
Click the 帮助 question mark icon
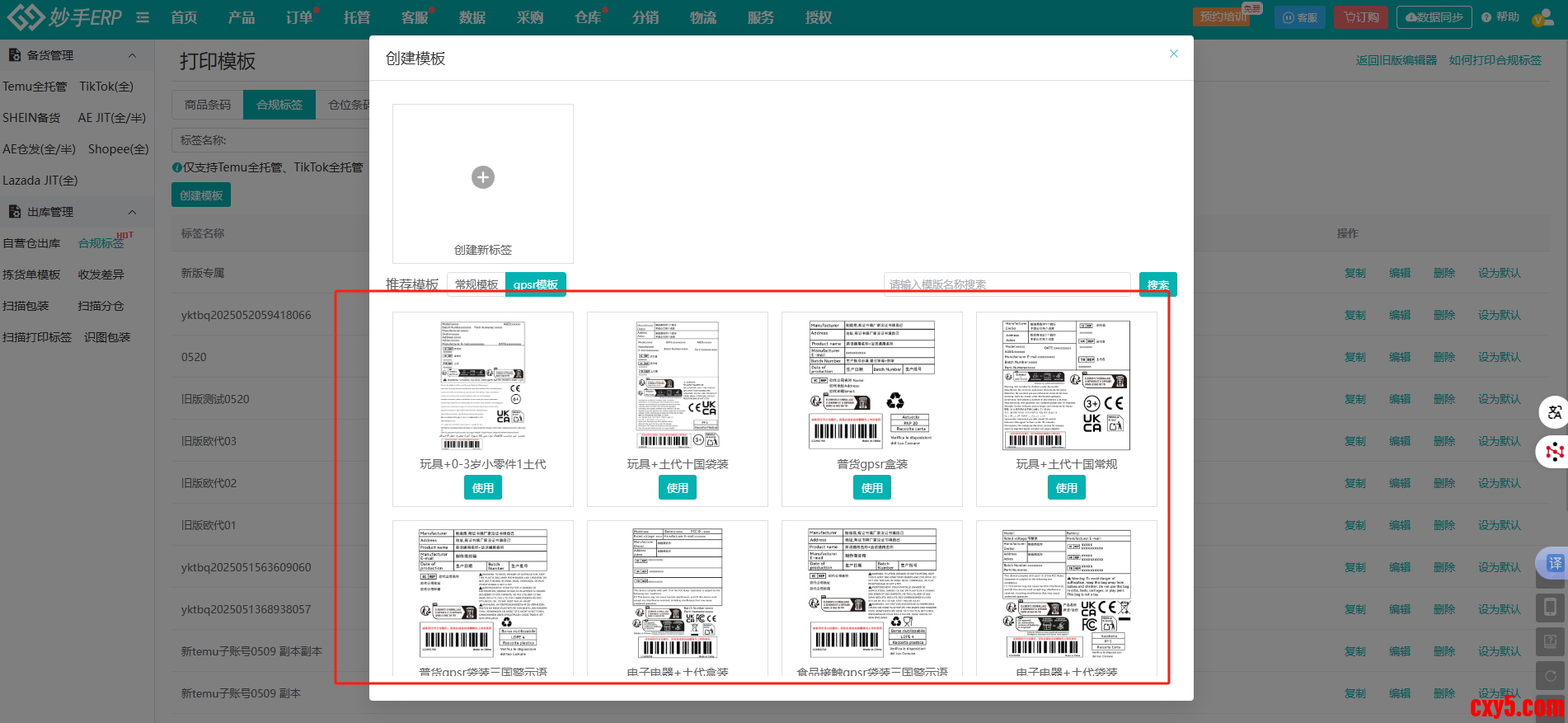click(1486, 17)
